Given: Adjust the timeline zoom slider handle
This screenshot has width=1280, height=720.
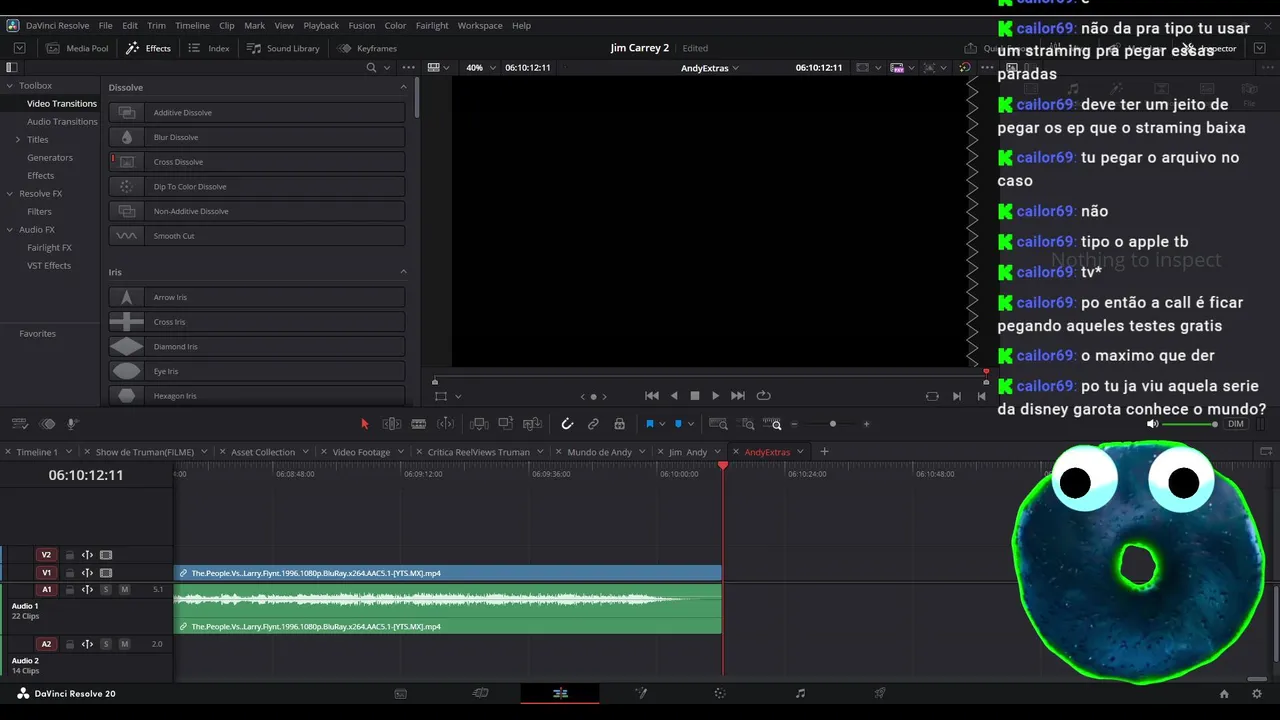Looking at the screenshot, I should [x=832, y=424].
